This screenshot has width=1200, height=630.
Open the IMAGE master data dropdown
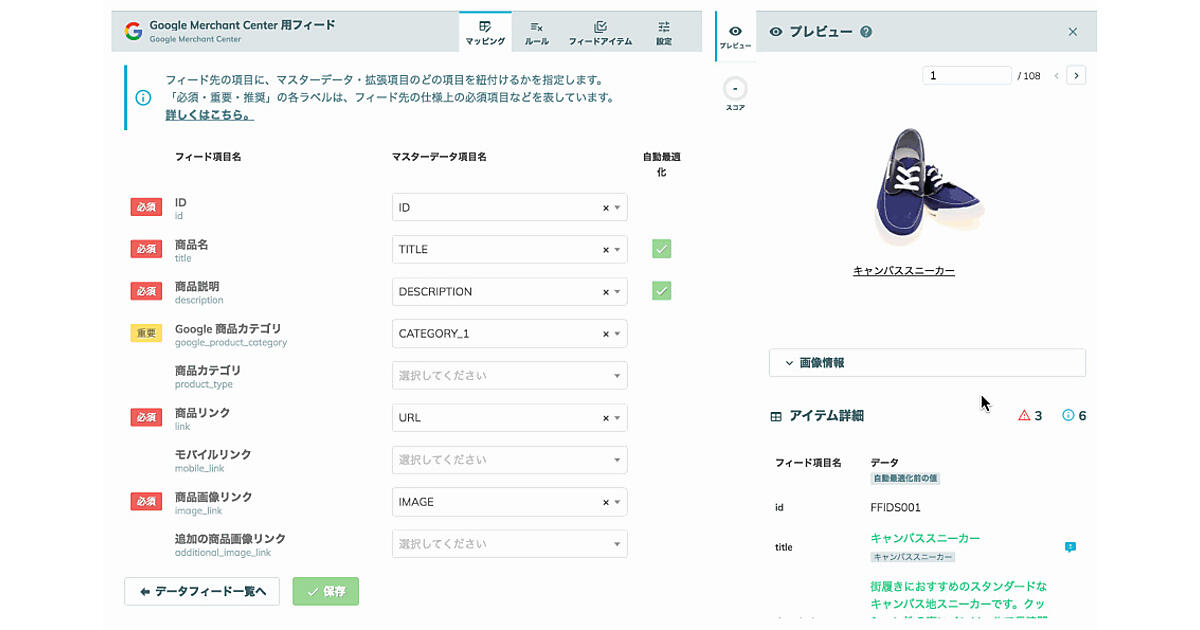coord(510,501)
